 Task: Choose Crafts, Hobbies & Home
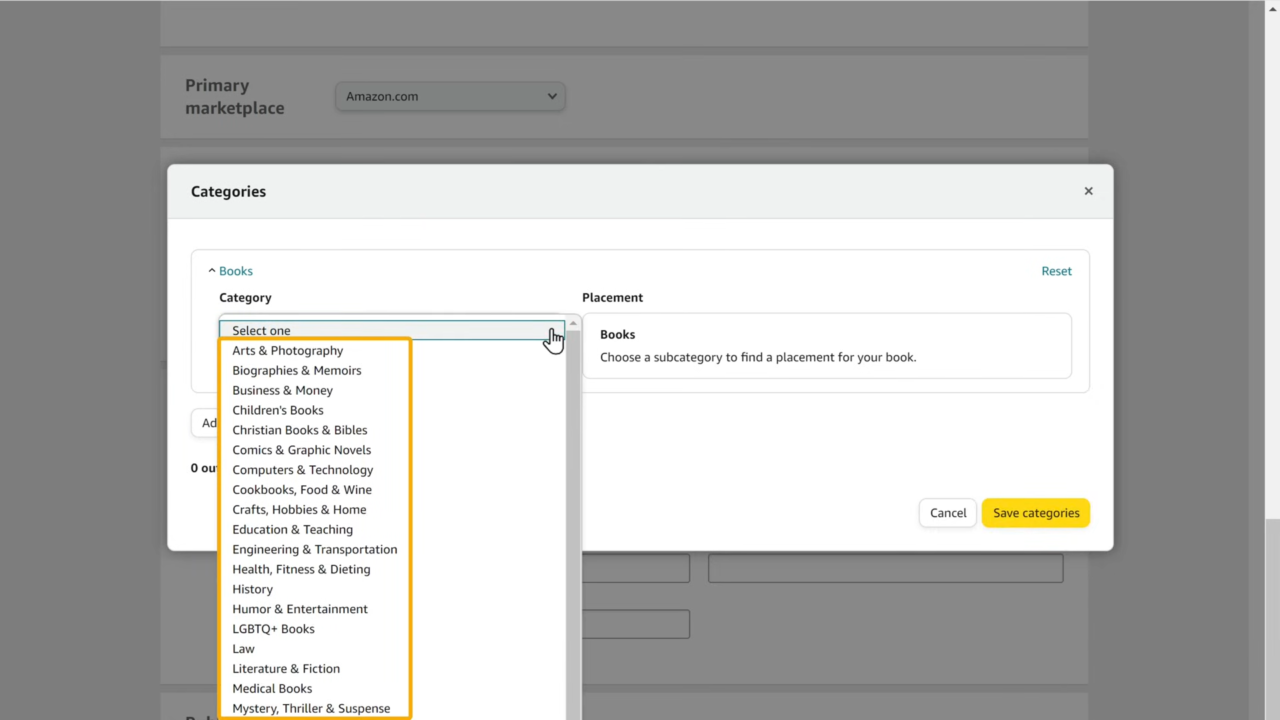pos(392,510)
